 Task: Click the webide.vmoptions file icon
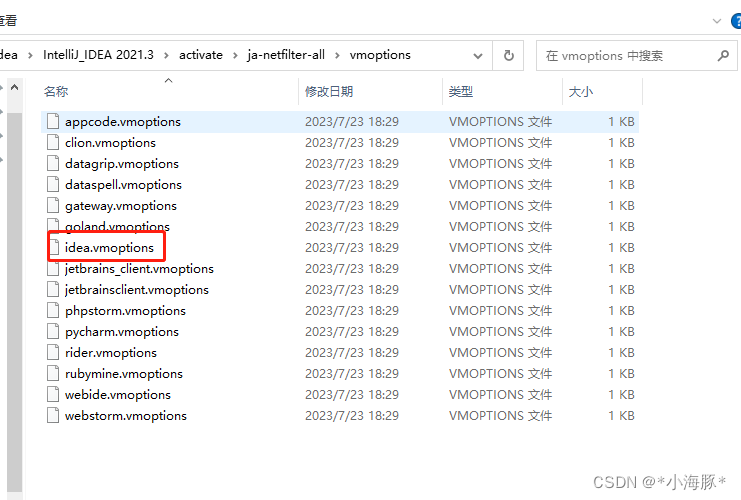tap(53, 395)
